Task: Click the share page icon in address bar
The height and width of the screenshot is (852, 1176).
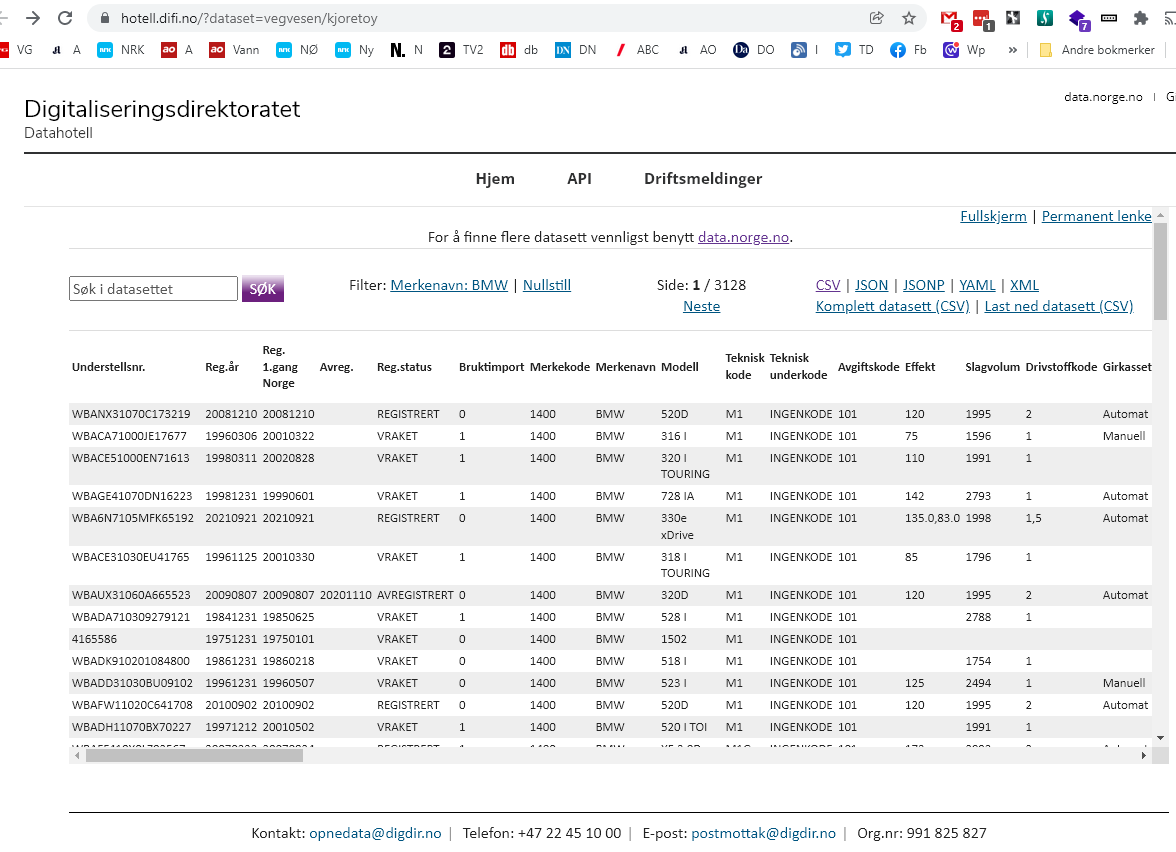Action: [877, 18]
